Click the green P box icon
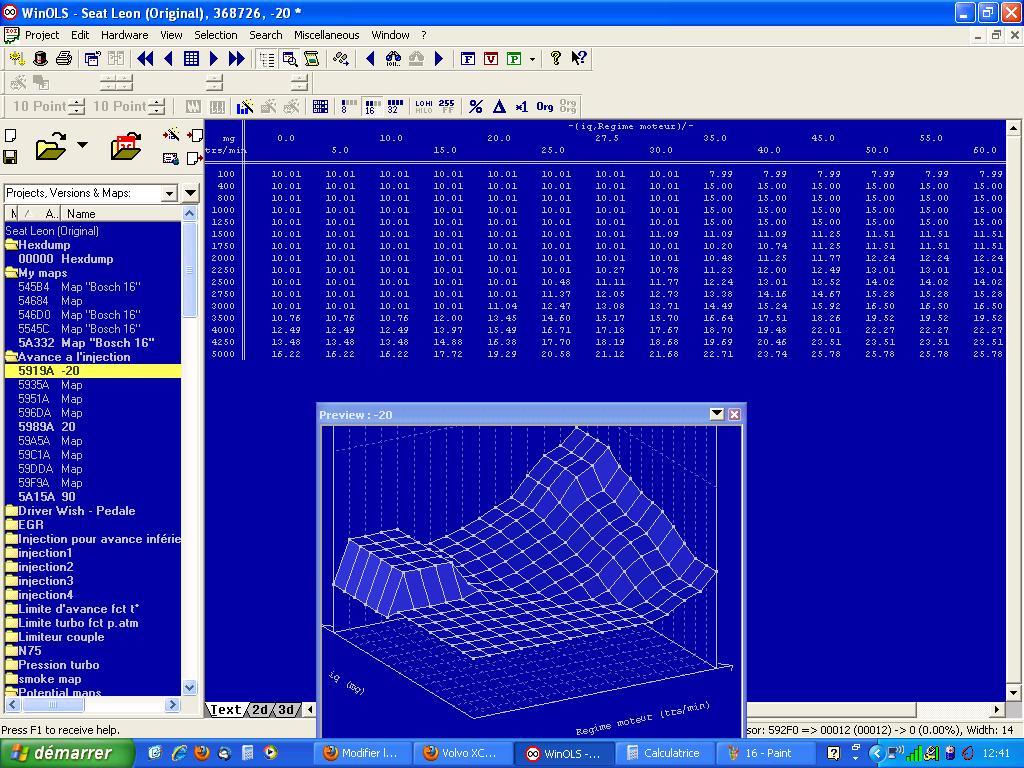This screenshot has height=768, width=1024. point(515,59)
